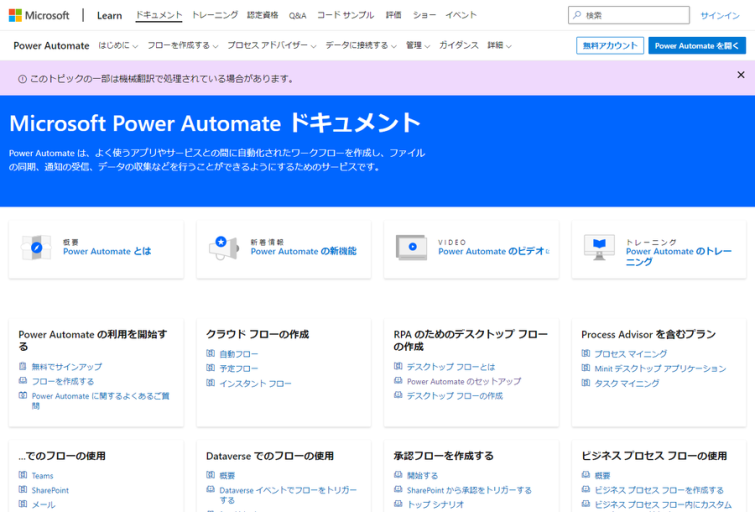Expand the 管理 dropdown menu

click(417, 45)
